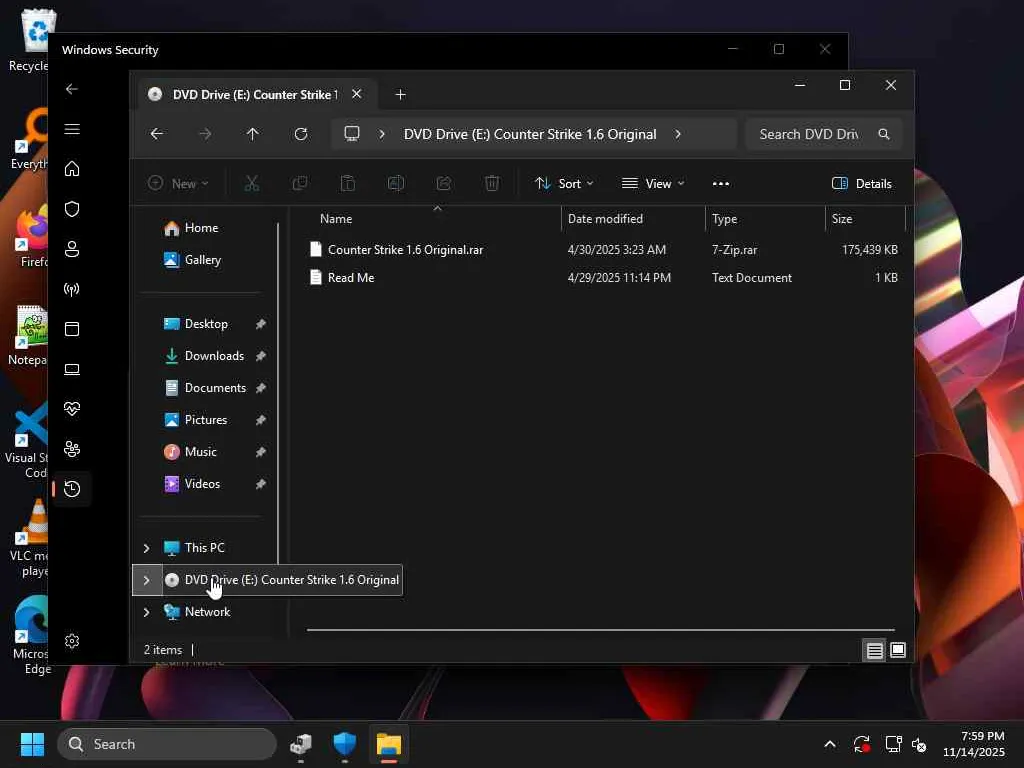Open Windows Security hamburger menu
This screenshot has width=1024, height=768.
click(x=72, y=129)
